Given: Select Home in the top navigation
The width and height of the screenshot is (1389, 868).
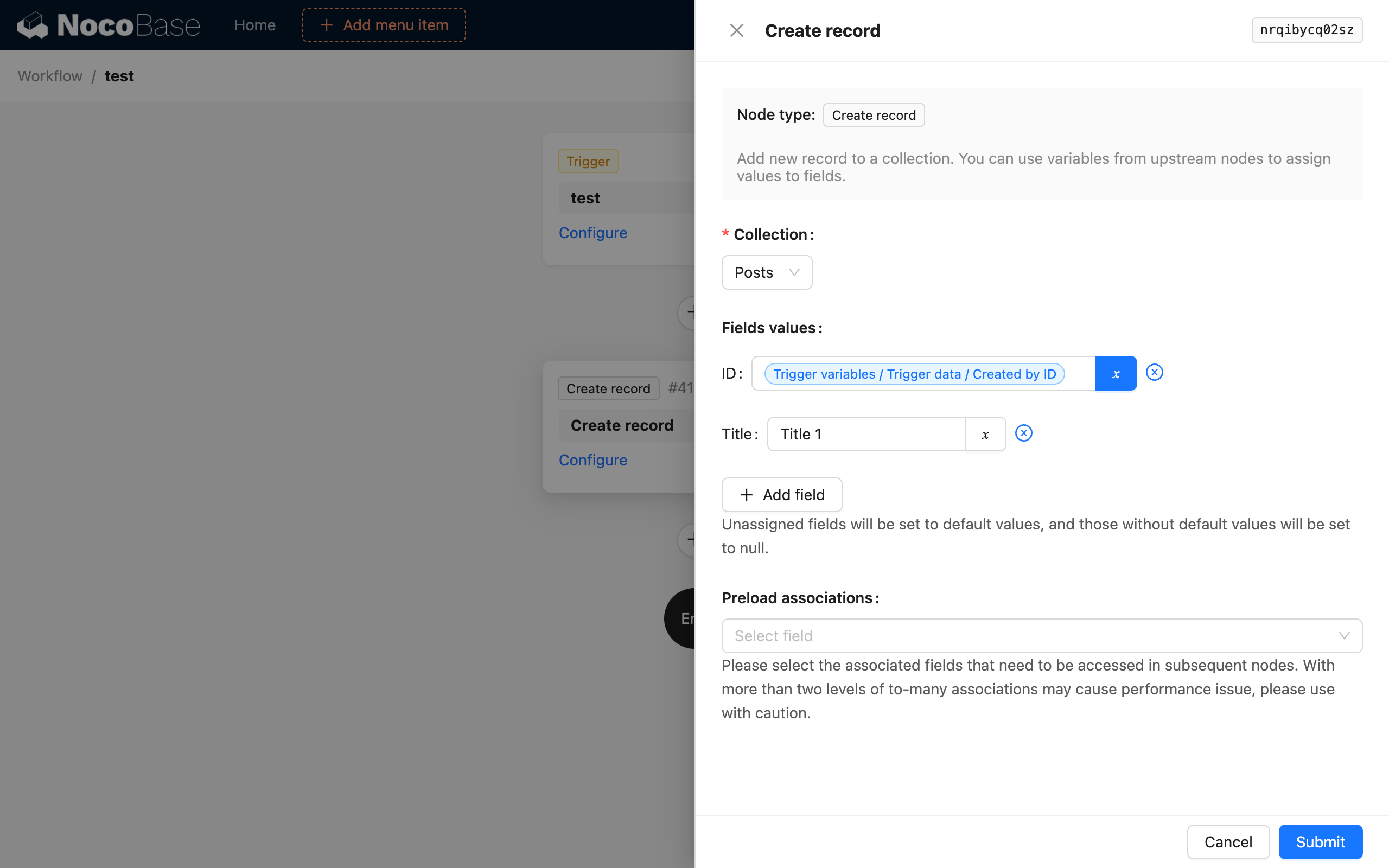Looking at the screenshot, I should (x=255, y=25).
